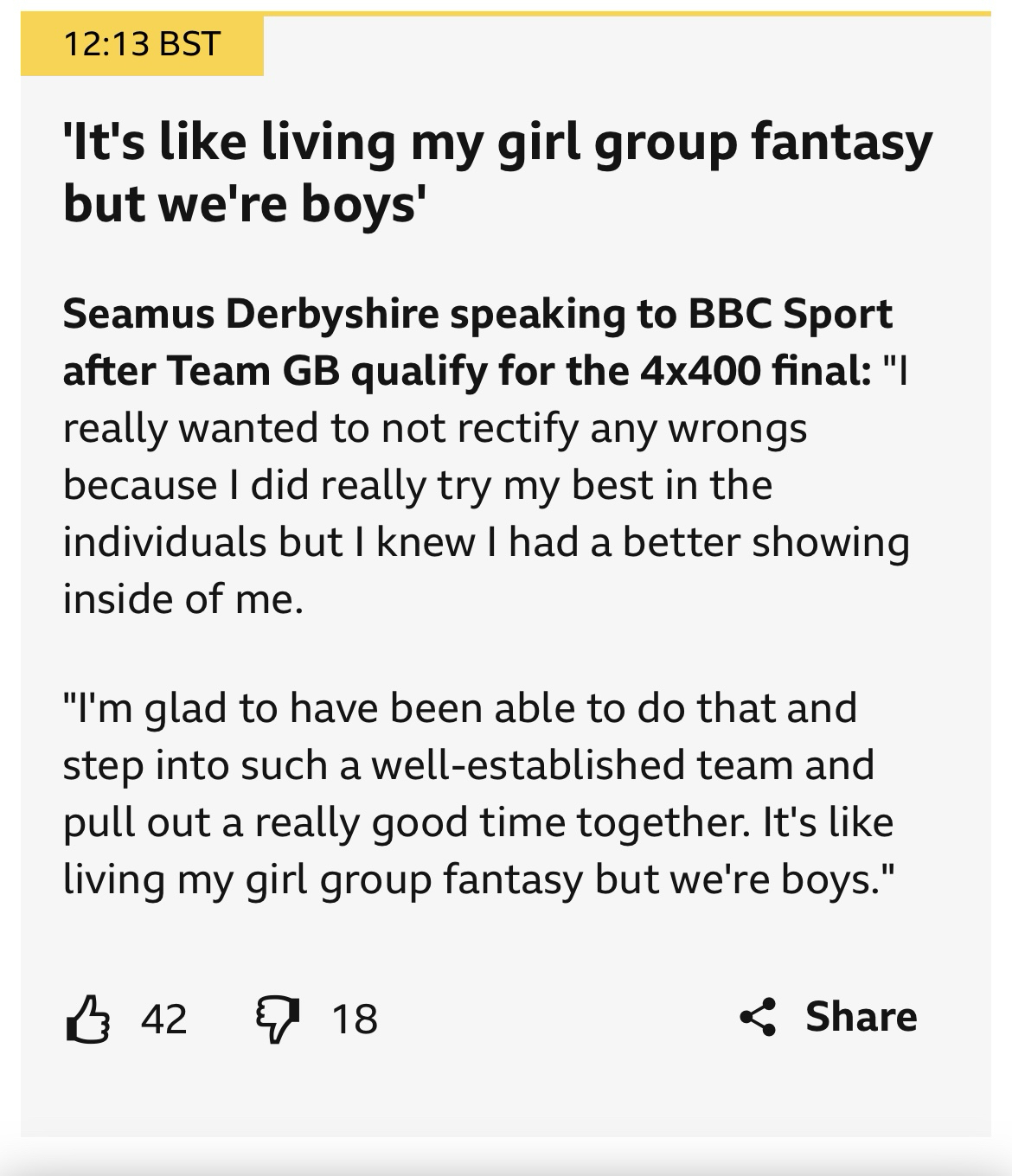Click the 12:13 BST timestamp badge
Screen dimensions: 1012x1176
tap(142, 43)
